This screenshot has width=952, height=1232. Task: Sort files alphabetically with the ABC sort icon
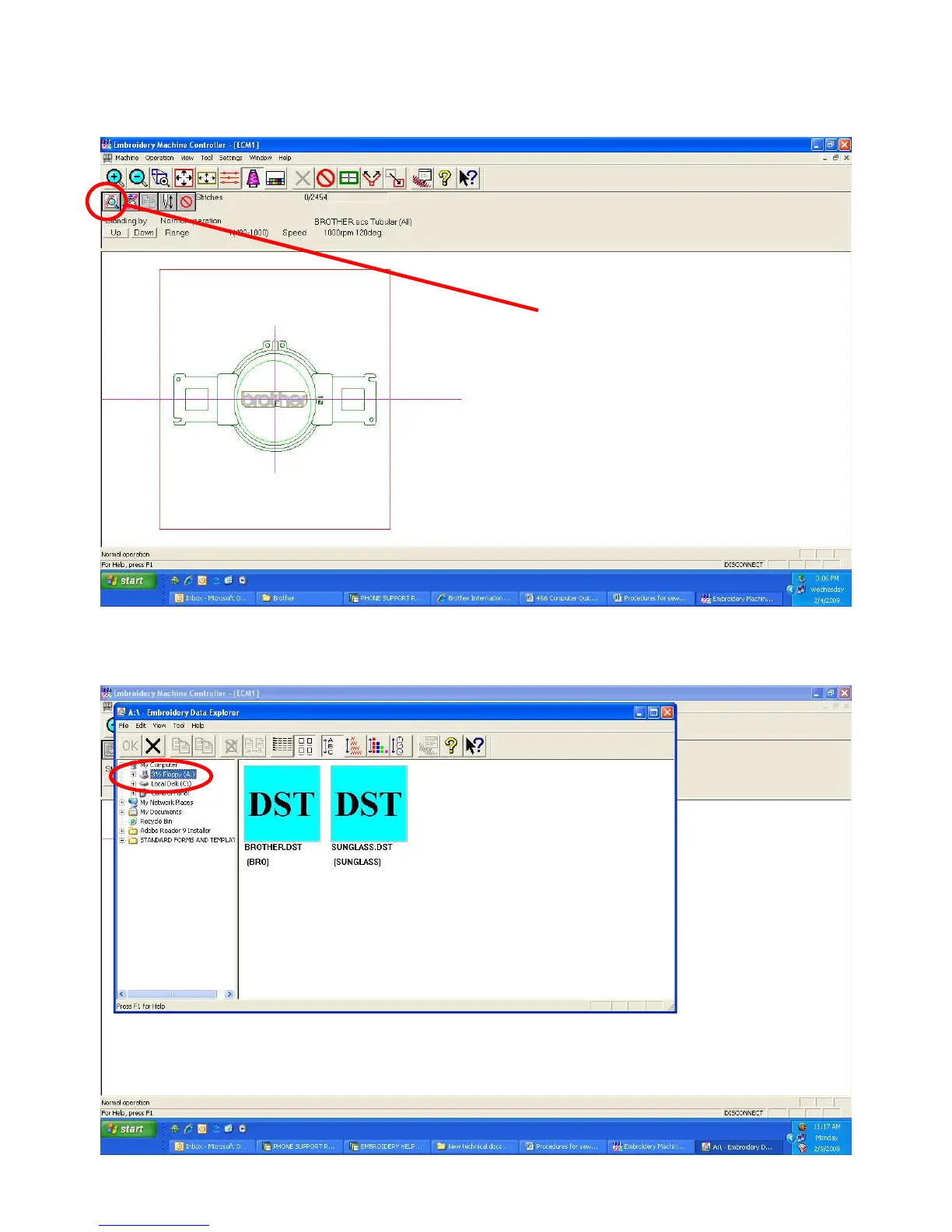coord(328,746)
